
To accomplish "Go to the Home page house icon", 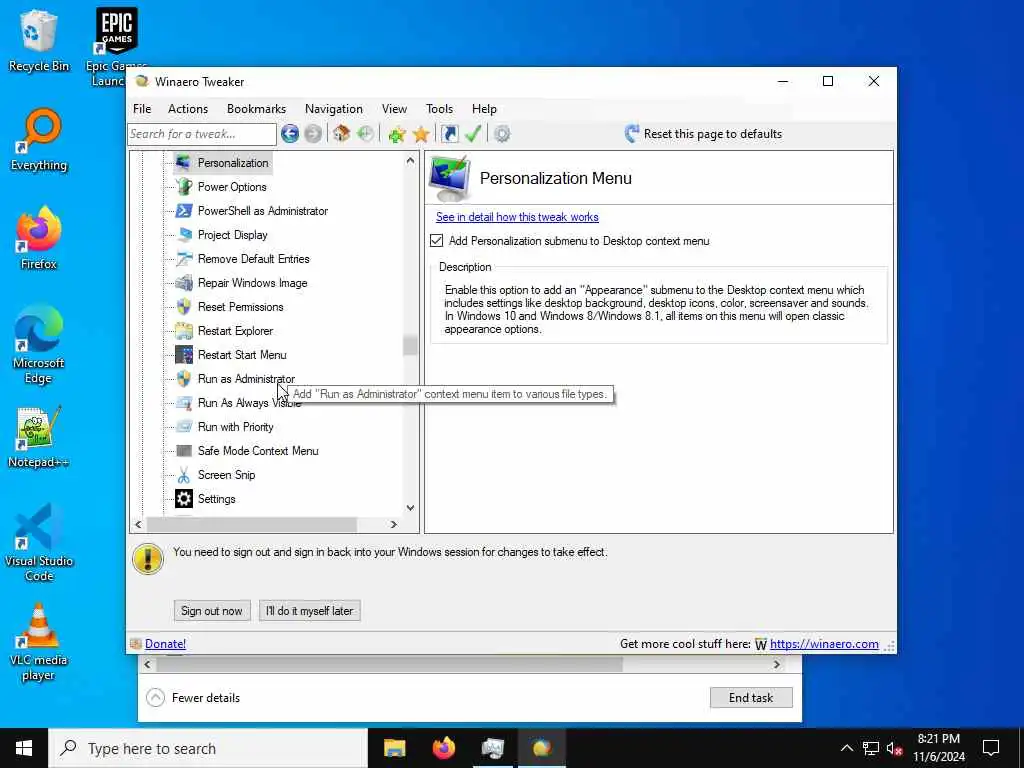I will (341, 134).
